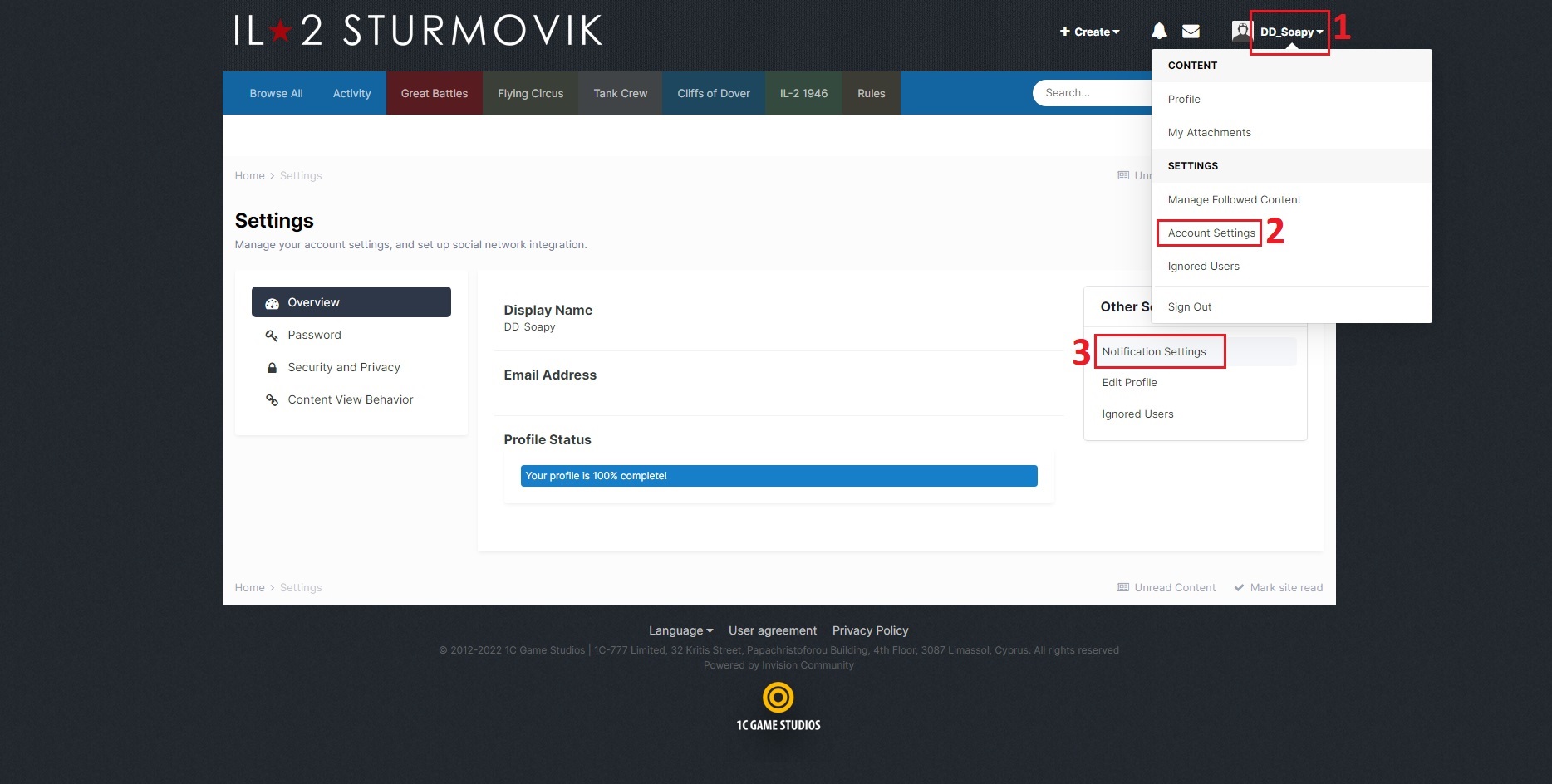Click the Edit Profile link
Screen dimensions: 1552x784
1129,382
